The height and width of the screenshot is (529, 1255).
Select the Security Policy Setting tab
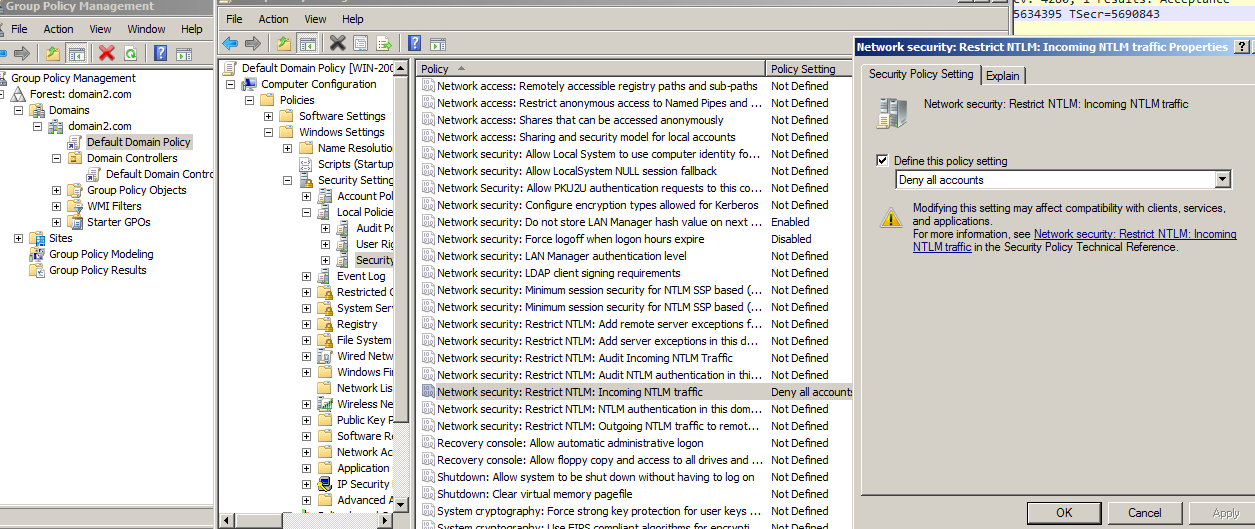(x=920, y=74)
